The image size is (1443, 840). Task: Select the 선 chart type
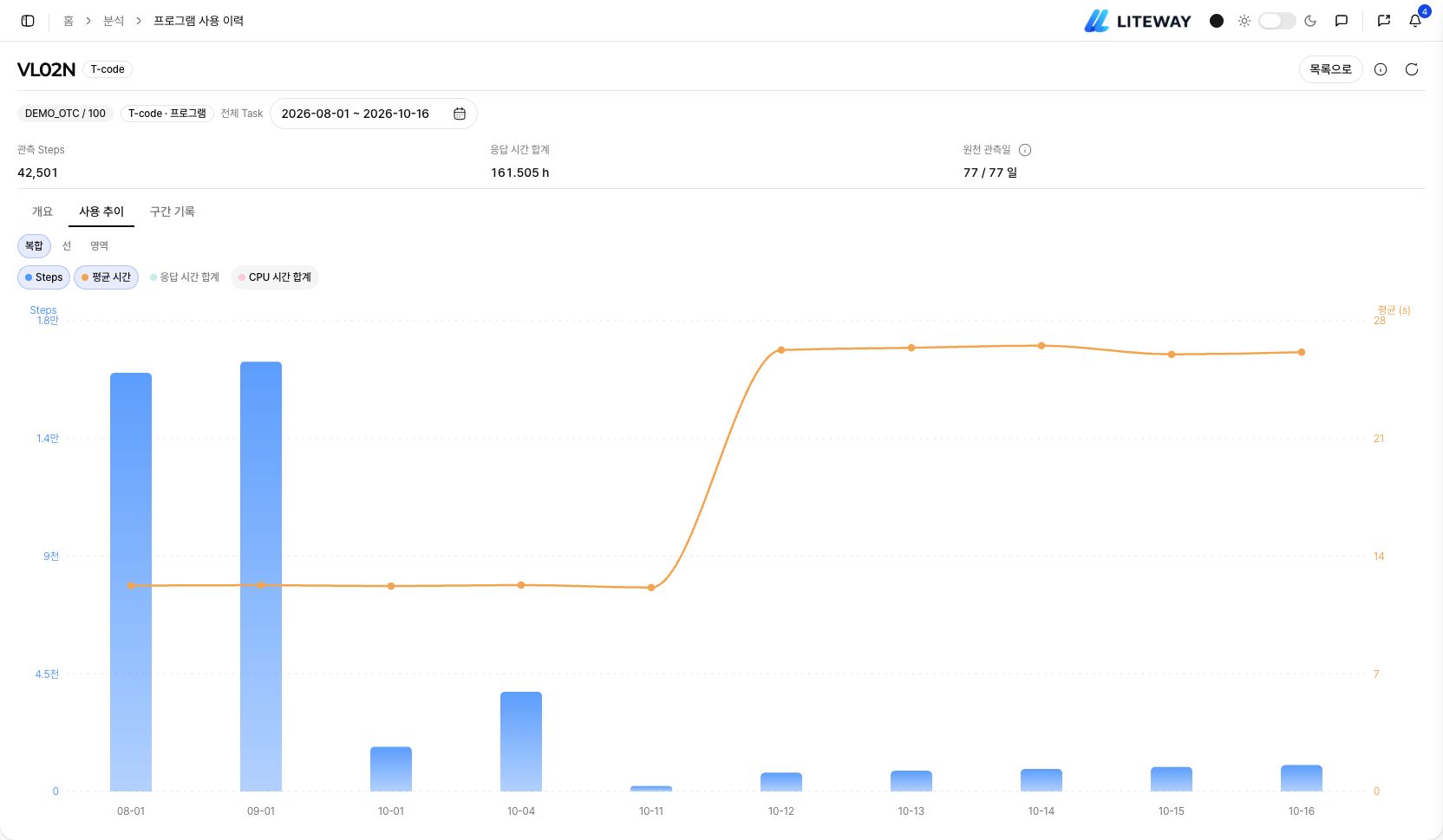67,246
